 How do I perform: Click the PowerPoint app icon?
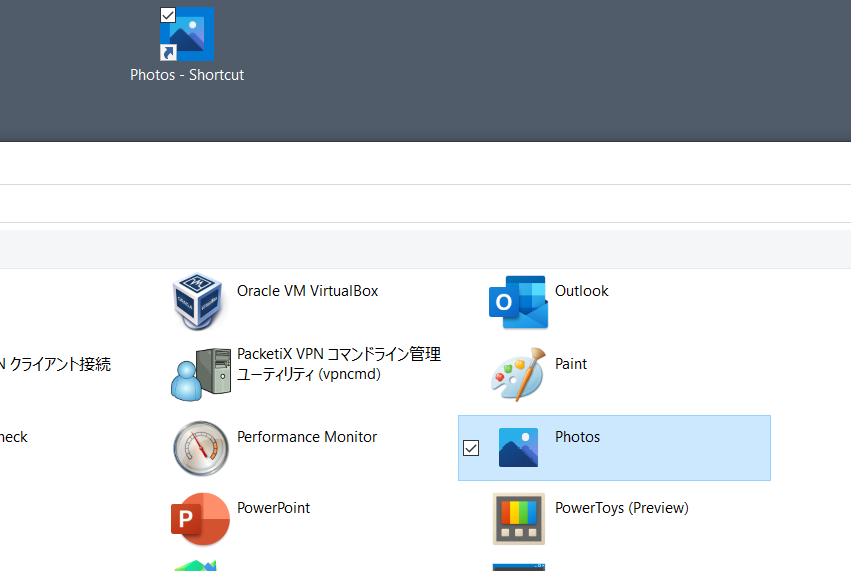[200, 519]
